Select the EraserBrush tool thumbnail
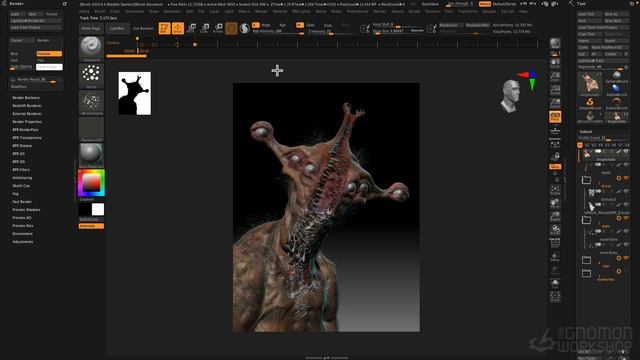 (x=616, y=104)
